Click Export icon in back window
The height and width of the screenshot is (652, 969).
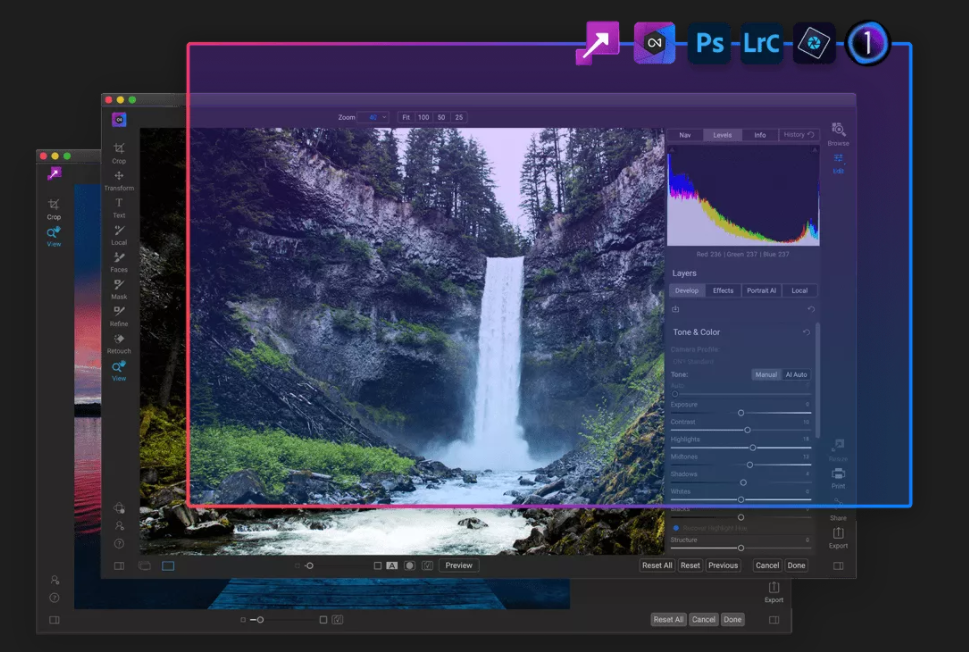pyautogui.click(x=774, y=591)
